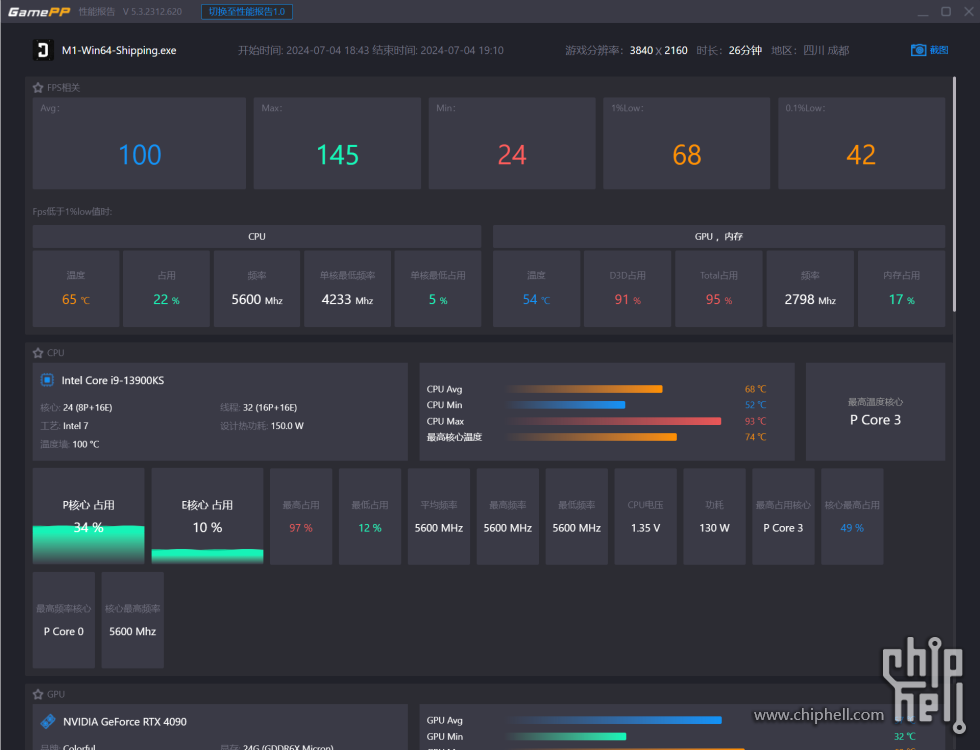Click the 温度墙 100 ℃ line
Viewport: 980px width, 750px height.
(x=70, y=444)
